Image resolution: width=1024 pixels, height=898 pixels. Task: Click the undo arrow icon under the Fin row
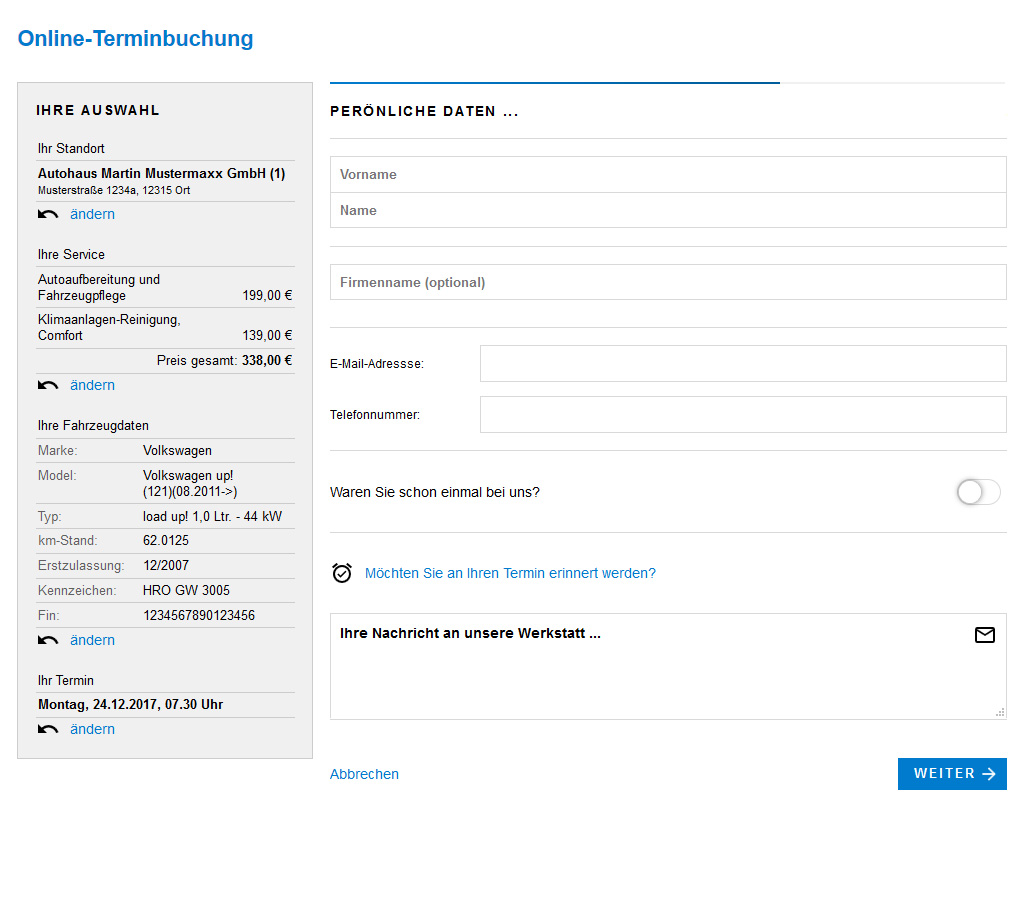pyautogui.click(x=48, y=640)
